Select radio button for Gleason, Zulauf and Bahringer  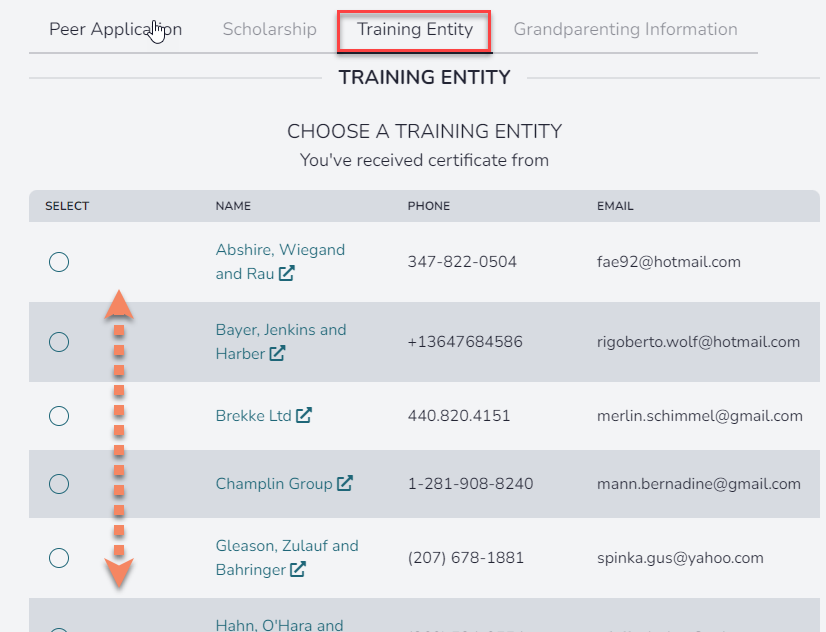[59, 558]
